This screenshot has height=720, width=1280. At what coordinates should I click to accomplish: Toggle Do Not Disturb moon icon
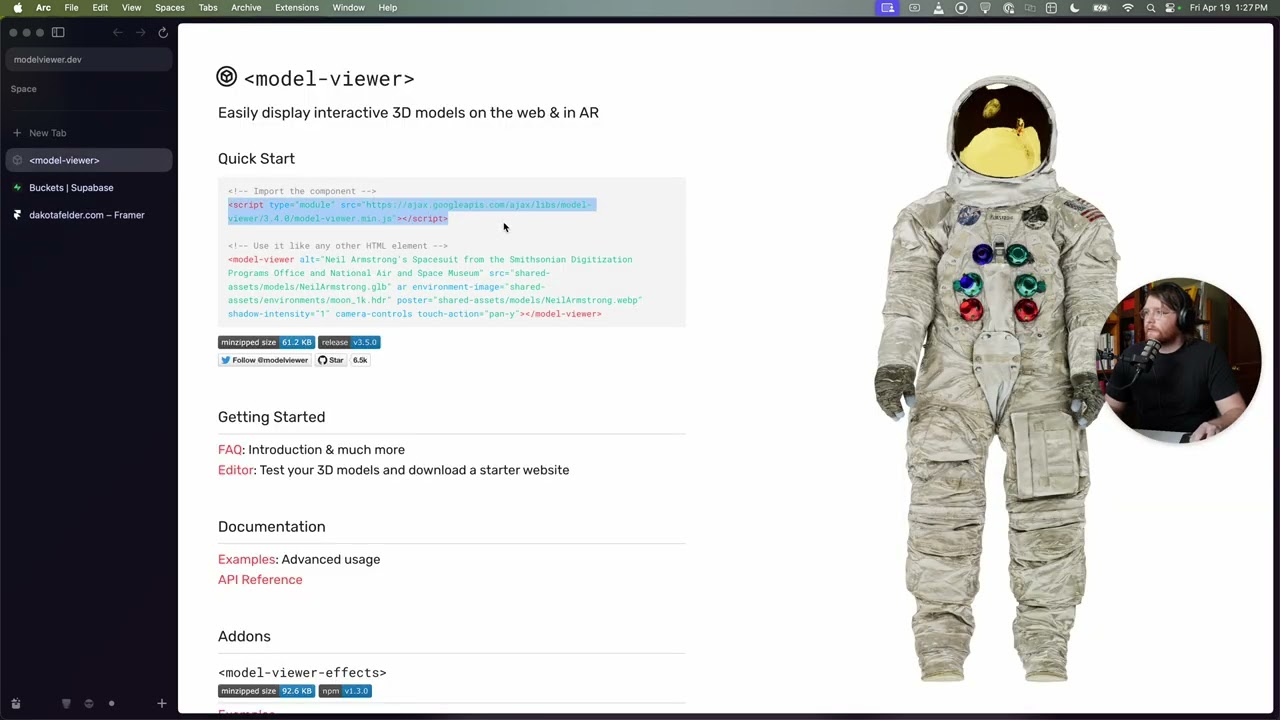coord(1075,8)
